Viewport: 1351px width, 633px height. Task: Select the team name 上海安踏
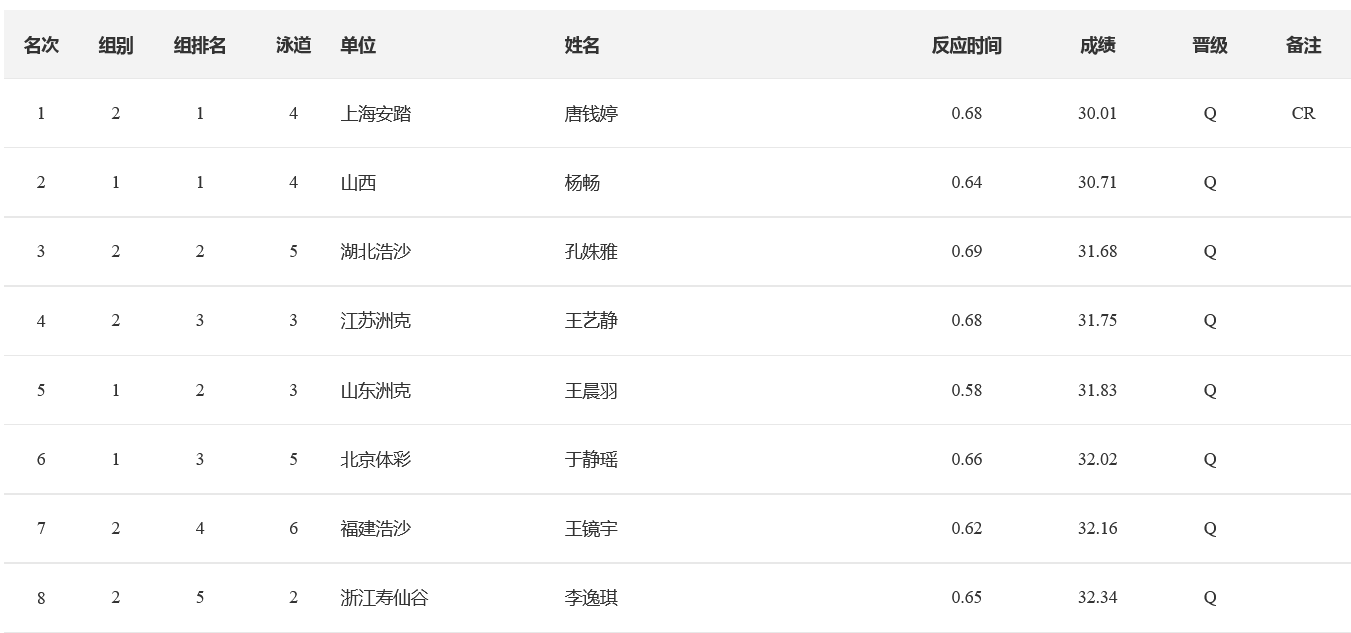pyautogui.click(x=376, y=114)
